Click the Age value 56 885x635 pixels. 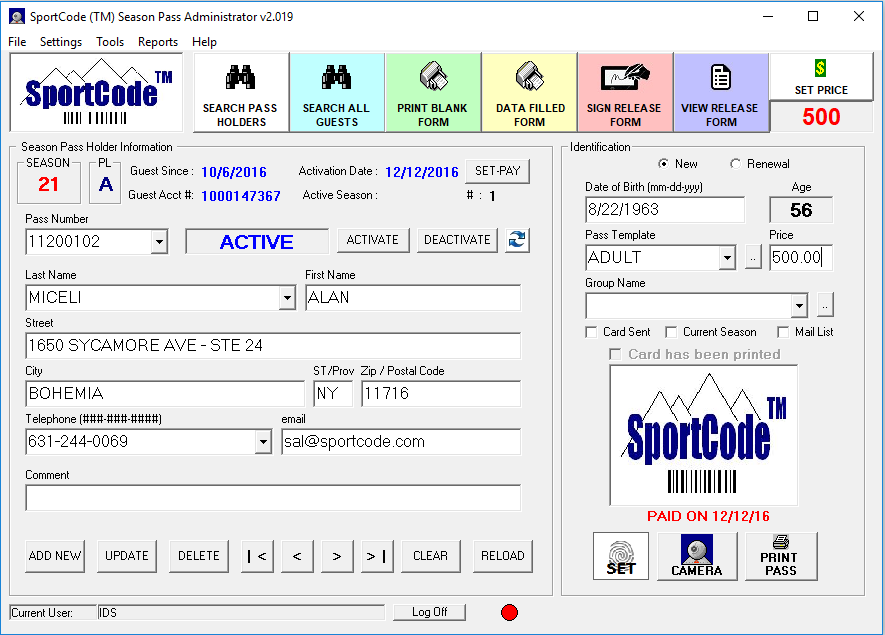pos(801,210)
